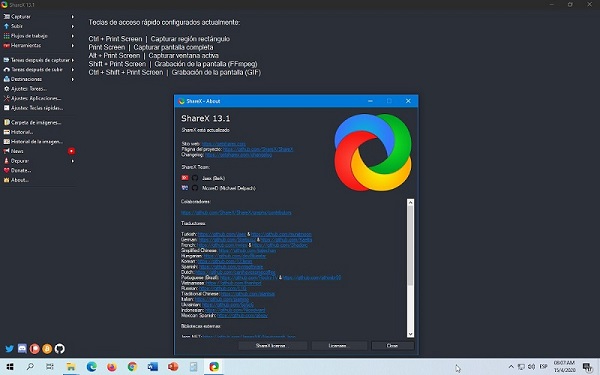Open the Página del proyecto GitHub link

click(x=258, y=149)
